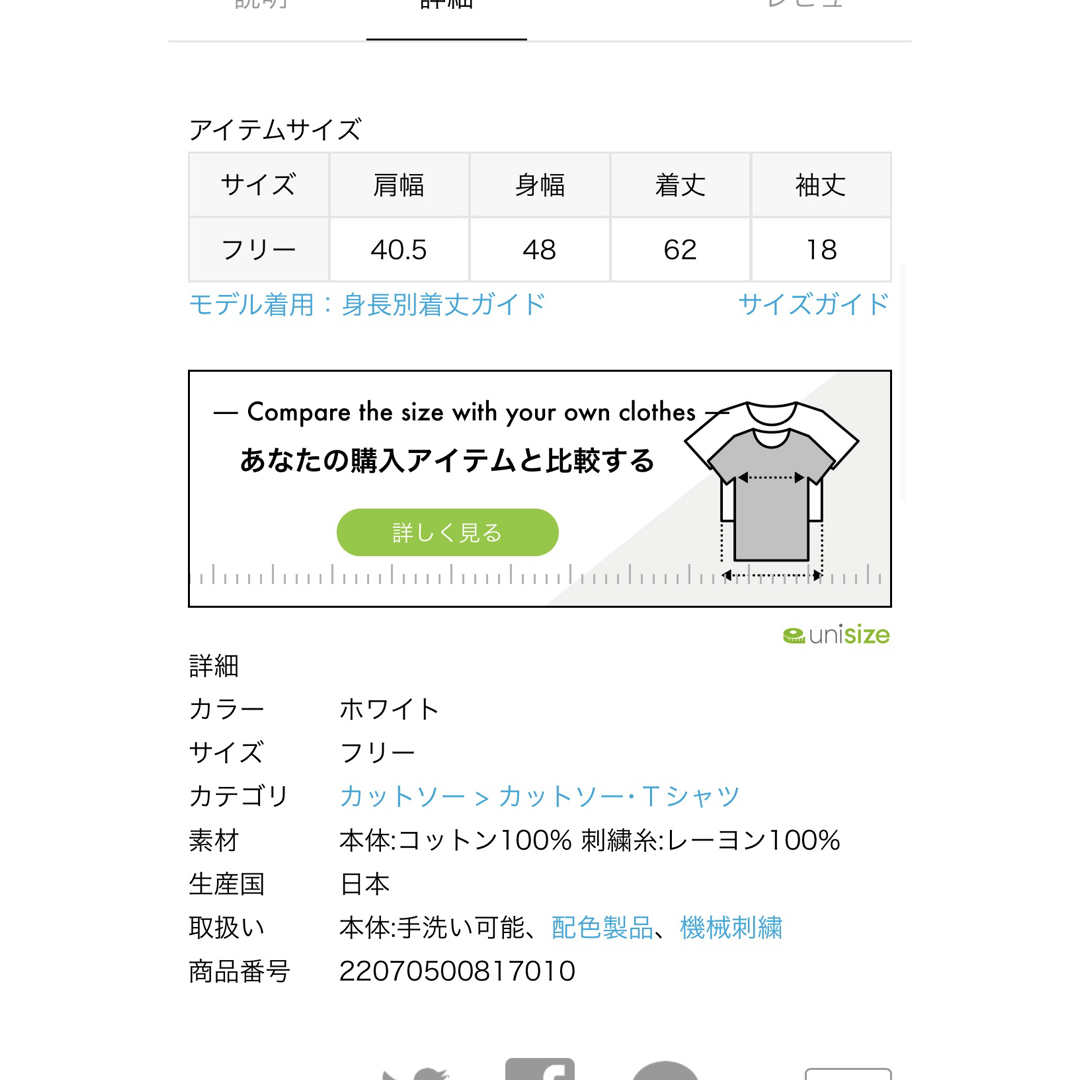Click the green 詳しく見る button

[x=448, y=532]
